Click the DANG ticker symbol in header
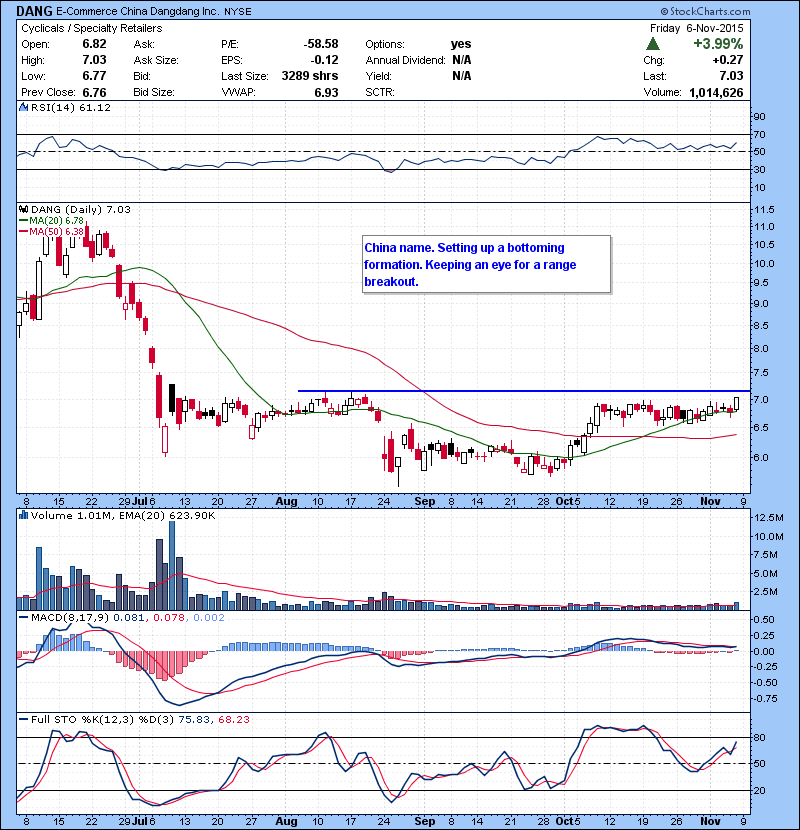The image size is (800, 830). click(x=34, y=11)
